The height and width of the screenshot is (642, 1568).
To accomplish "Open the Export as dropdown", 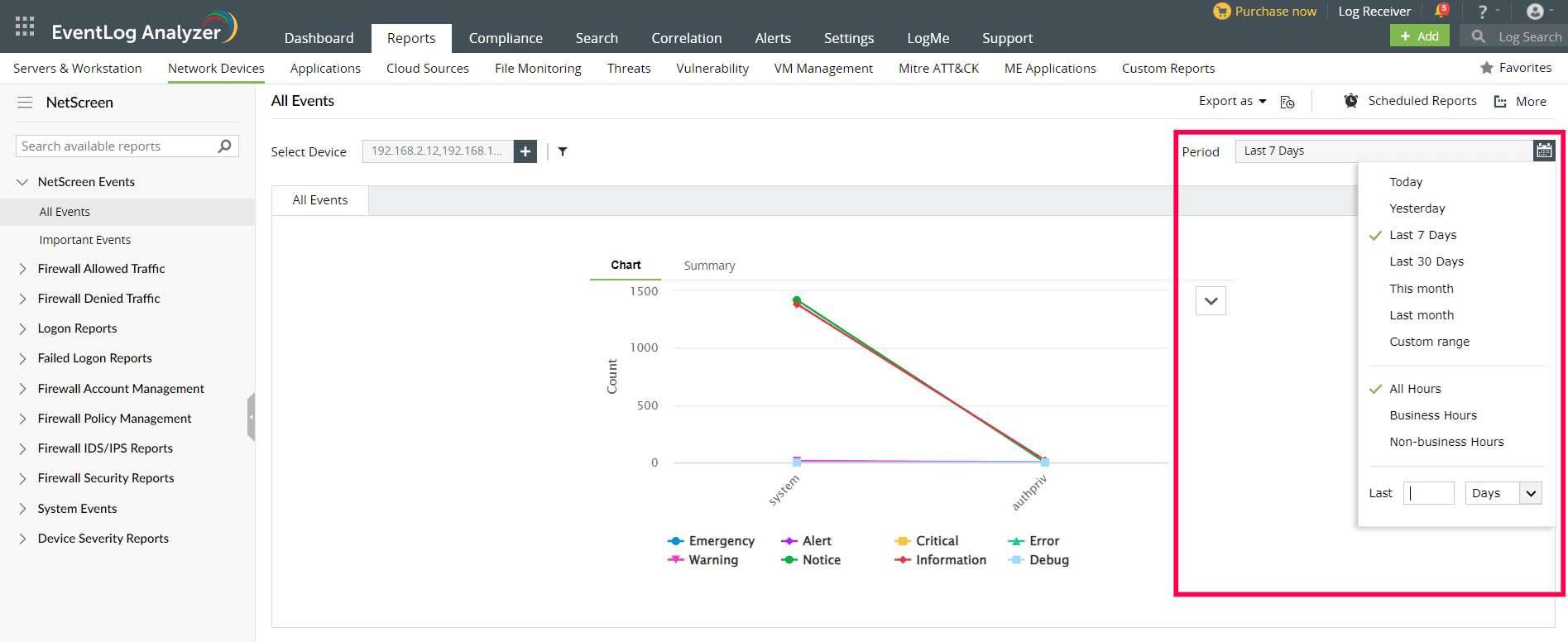I will pos(1233,101).
